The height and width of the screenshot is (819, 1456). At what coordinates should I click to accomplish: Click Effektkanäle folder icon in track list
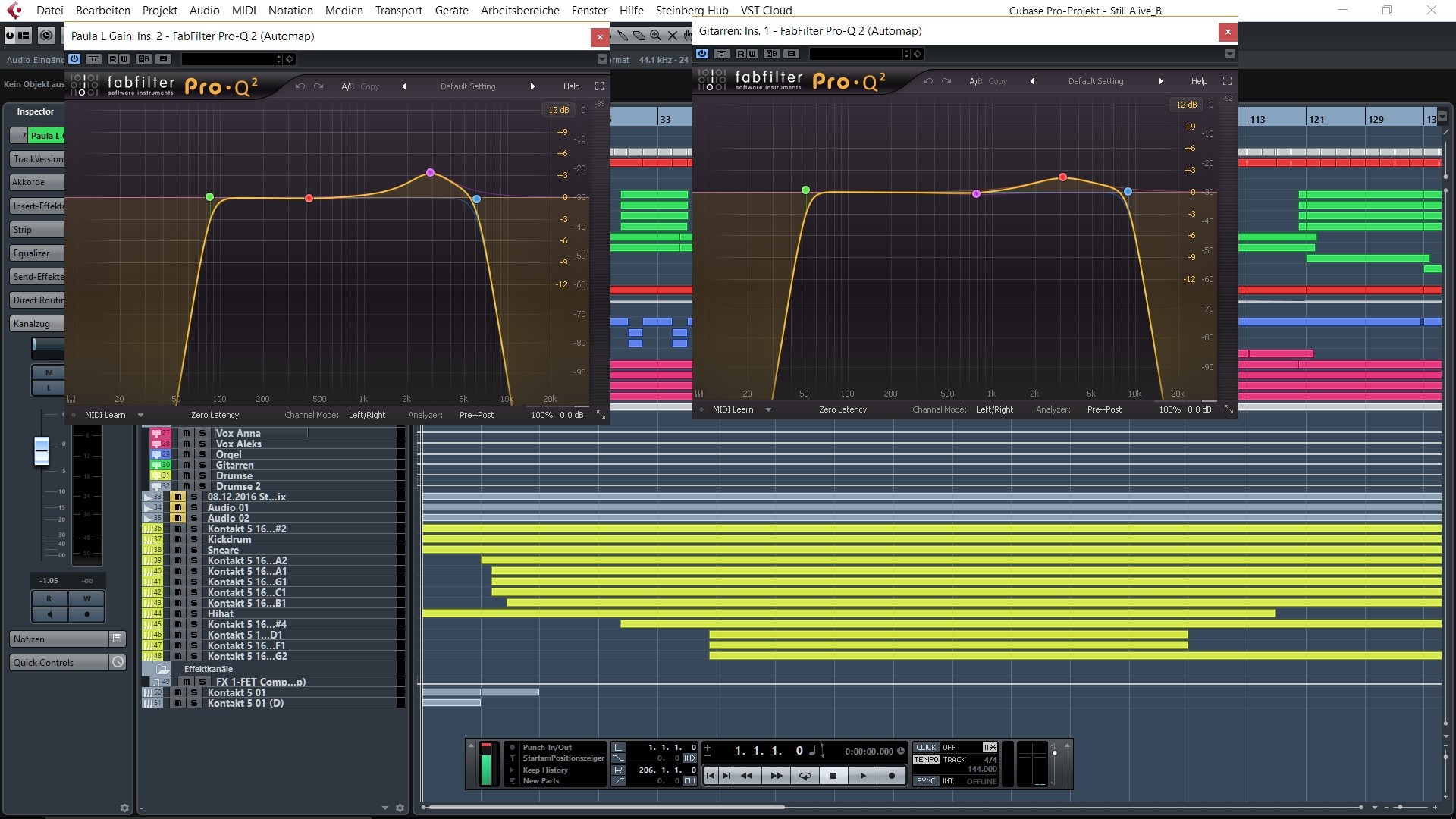pyautogui.click(x=162, y=669)
